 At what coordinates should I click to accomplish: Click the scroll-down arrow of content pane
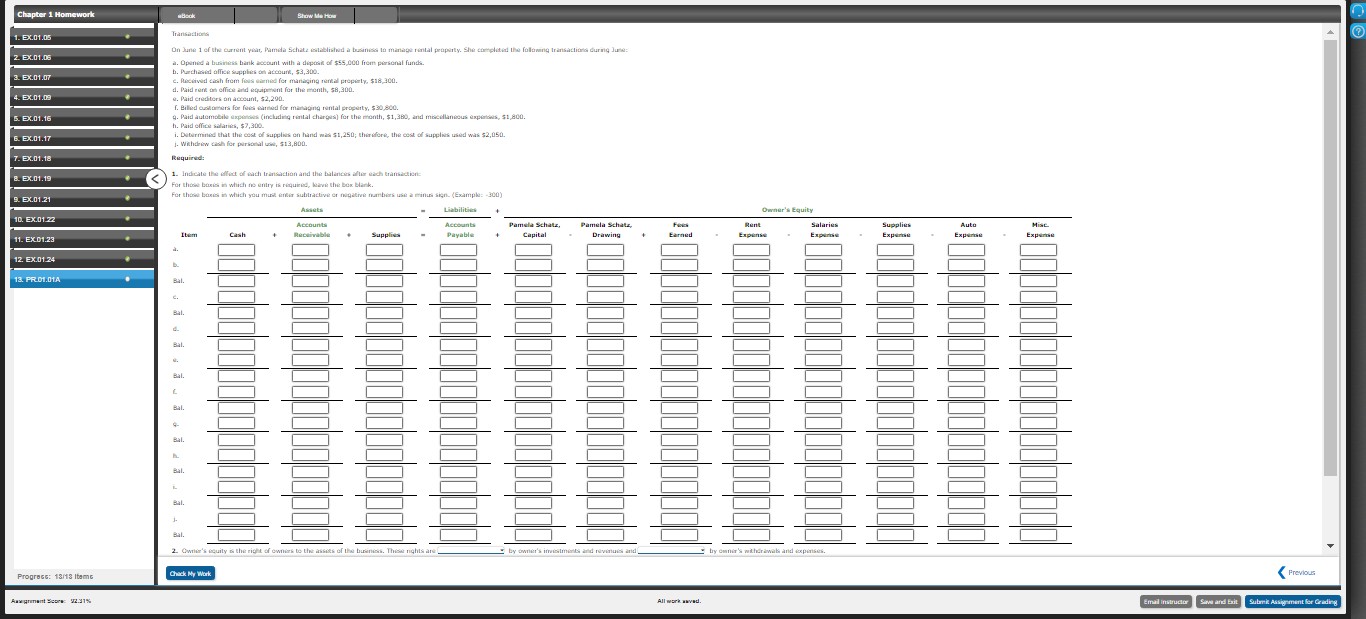1329,546
